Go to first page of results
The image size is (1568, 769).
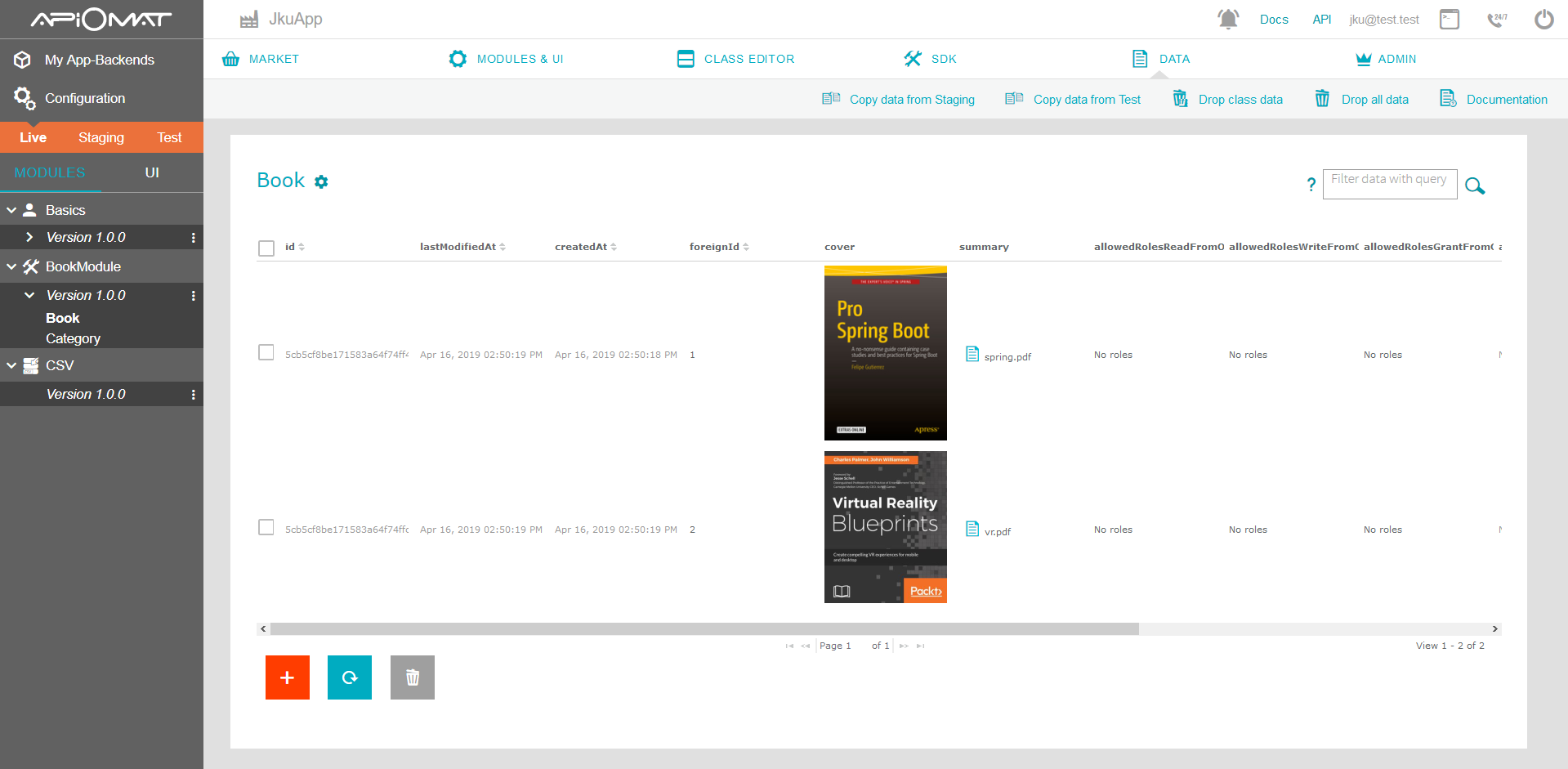click(x=789, y=646)
